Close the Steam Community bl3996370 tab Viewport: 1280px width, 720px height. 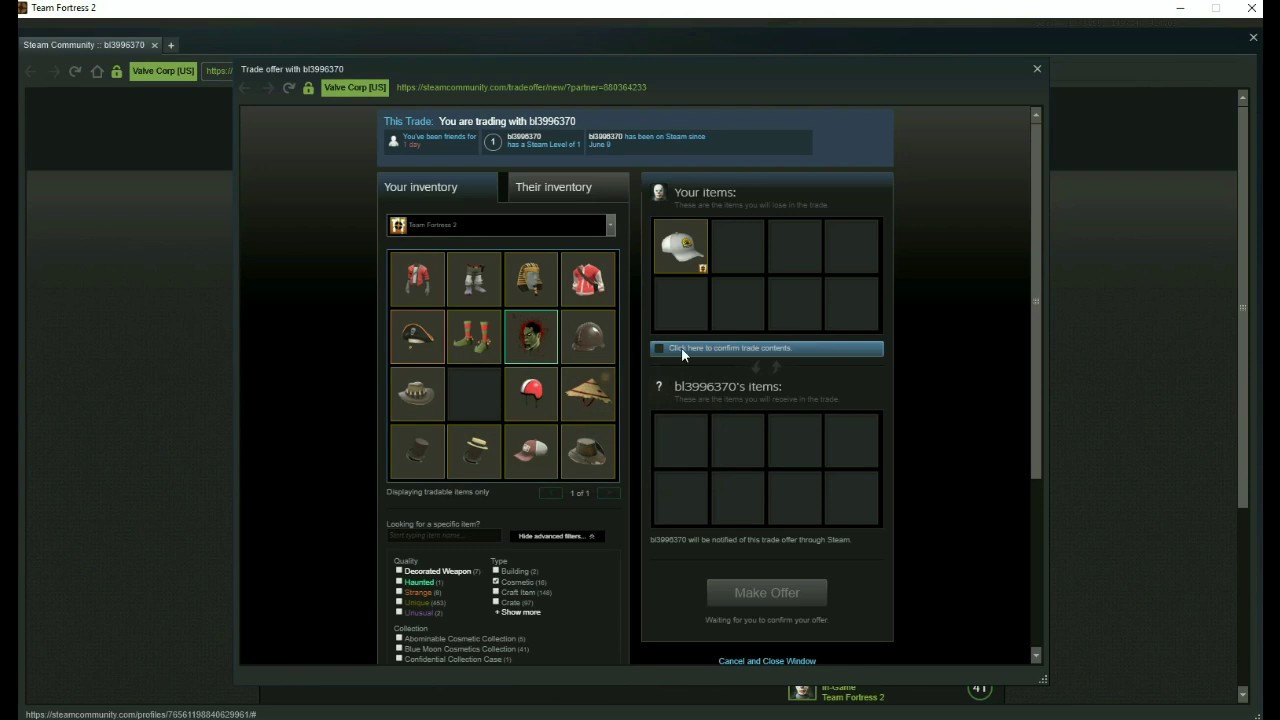point(154,45)
